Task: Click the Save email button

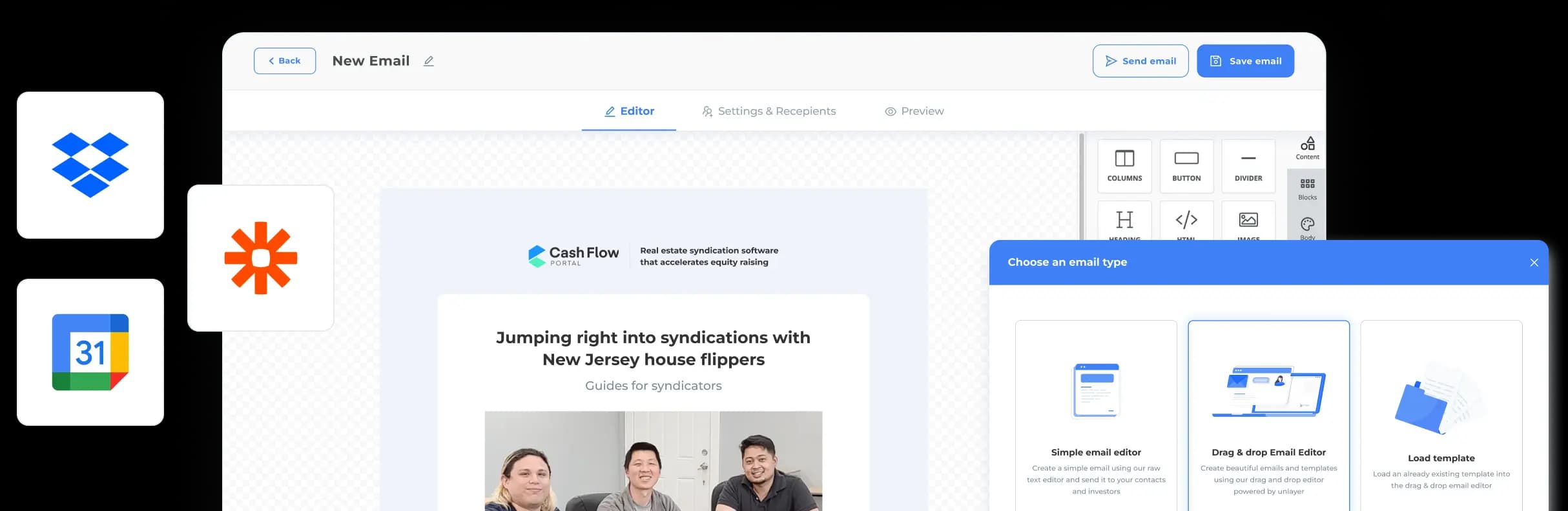Action: pos(1245,61)
